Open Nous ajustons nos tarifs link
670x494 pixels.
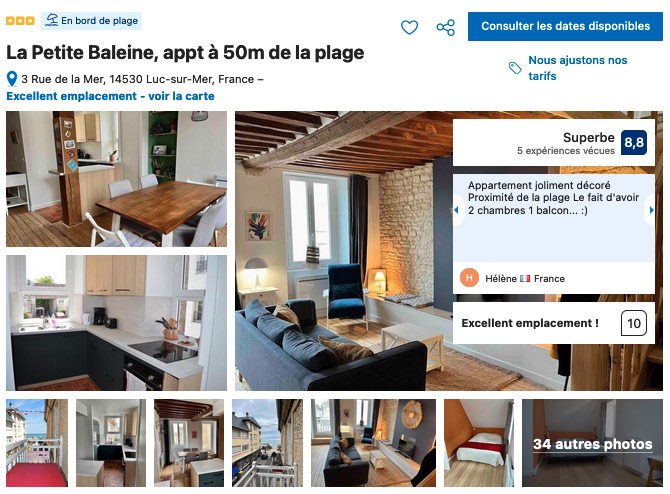click(578, 68)
